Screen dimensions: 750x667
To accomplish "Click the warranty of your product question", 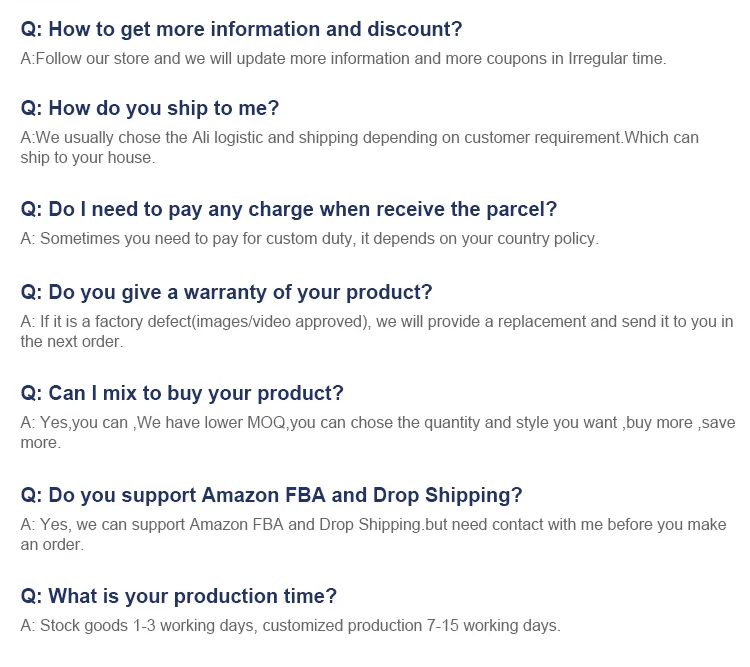I will pyautogui.click(x=226, y=292).
